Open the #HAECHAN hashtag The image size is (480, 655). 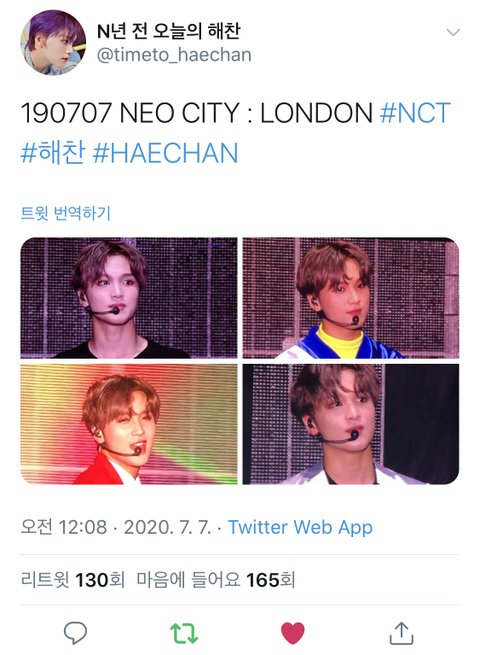pyautogui.click(x=165, y=152)
